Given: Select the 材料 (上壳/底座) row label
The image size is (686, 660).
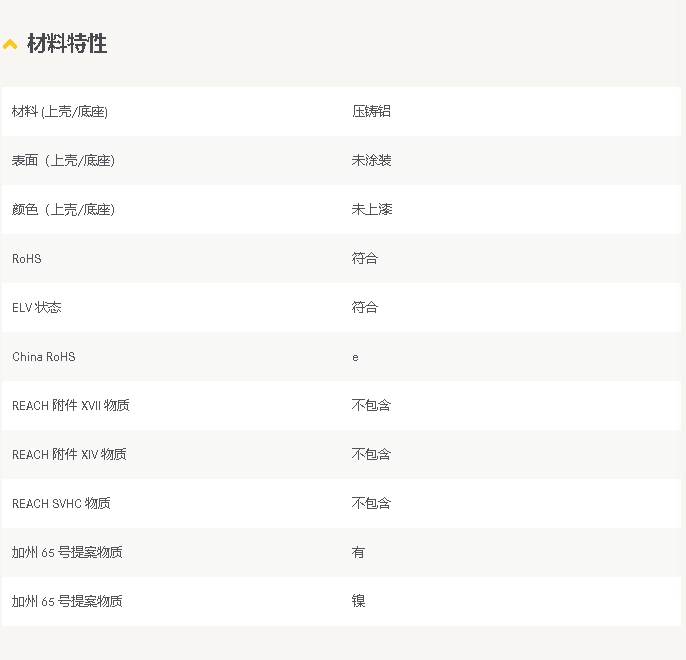Looking at the screenshot, I should click(60, 111).
